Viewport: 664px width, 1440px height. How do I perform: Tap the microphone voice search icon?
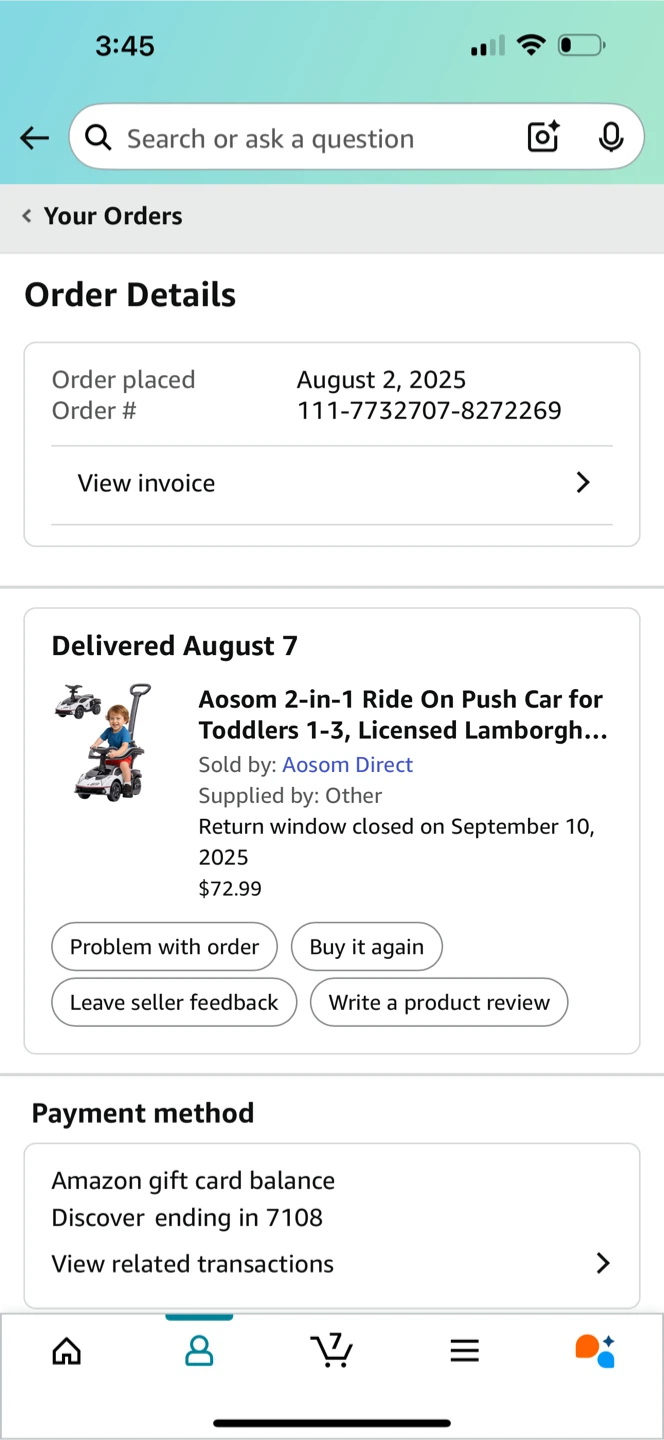(x=611, y=137)
